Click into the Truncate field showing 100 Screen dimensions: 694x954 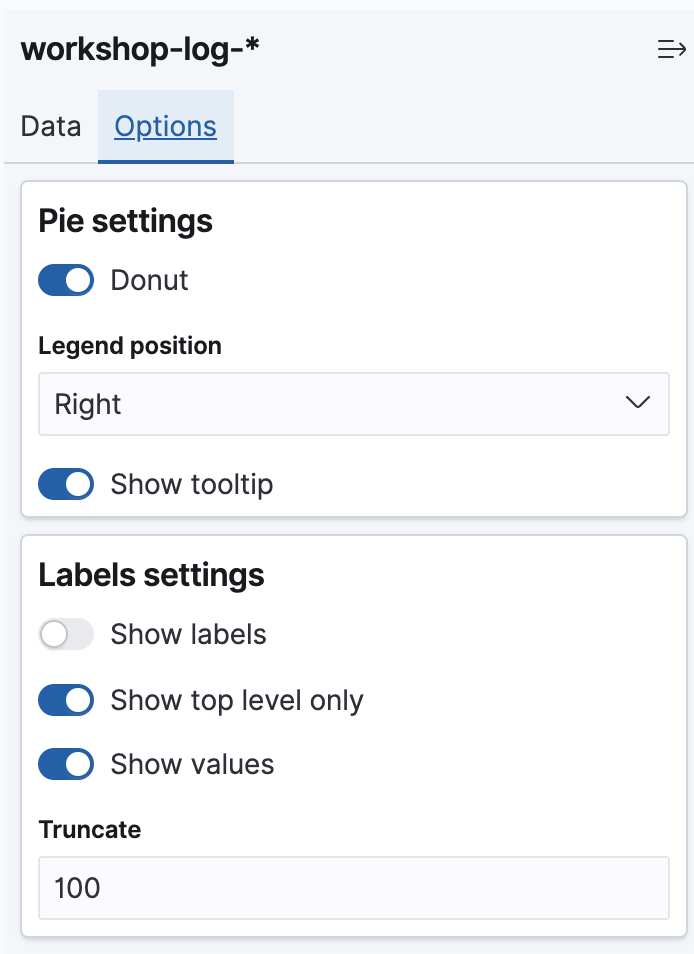point(354,888)
